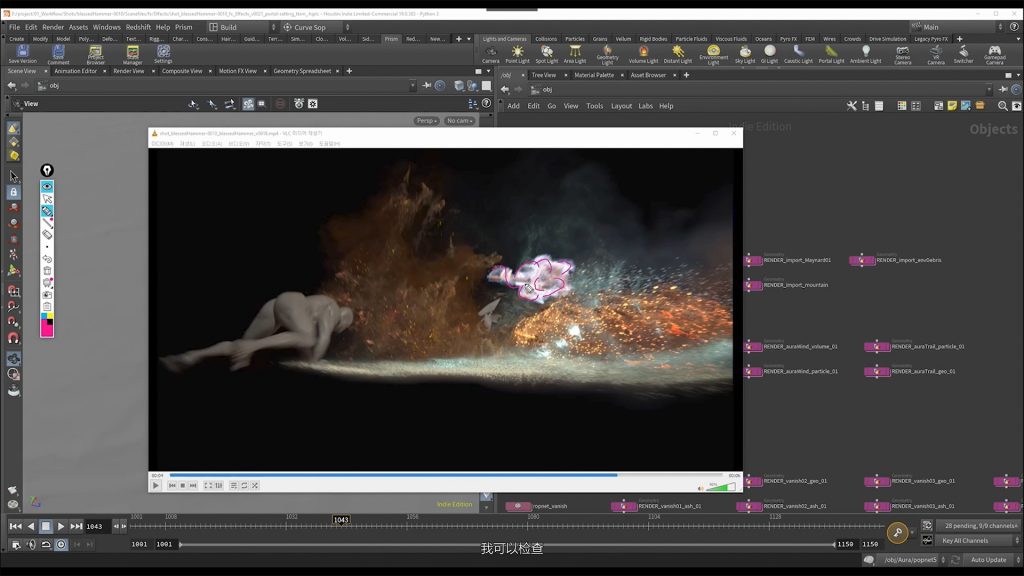The height and width of the screenshot is (576, 1024).
Task: Add a Point Light from the shelf
Action: 517,54
